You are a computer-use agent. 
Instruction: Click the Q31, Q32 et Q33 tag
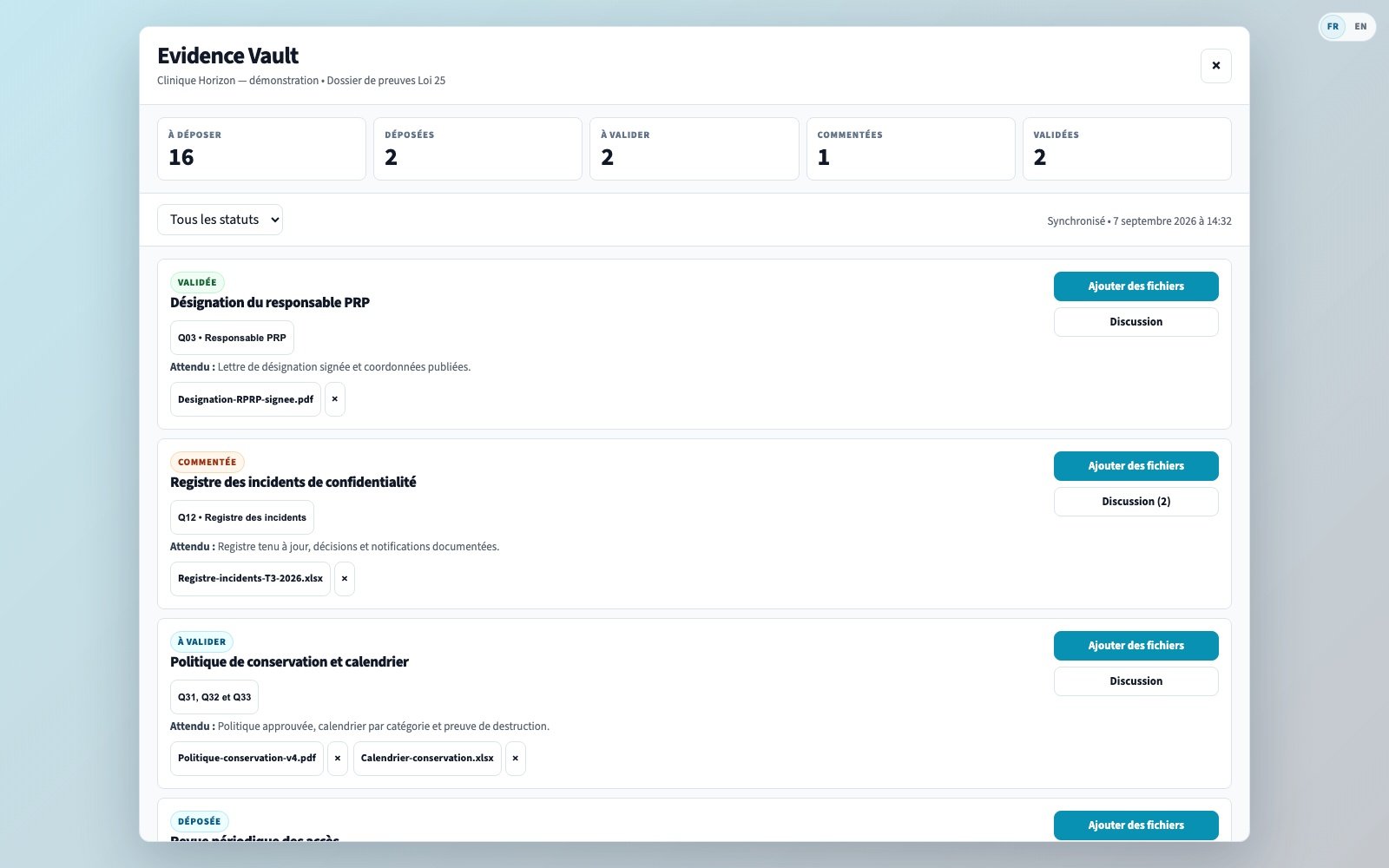point(214,697)
